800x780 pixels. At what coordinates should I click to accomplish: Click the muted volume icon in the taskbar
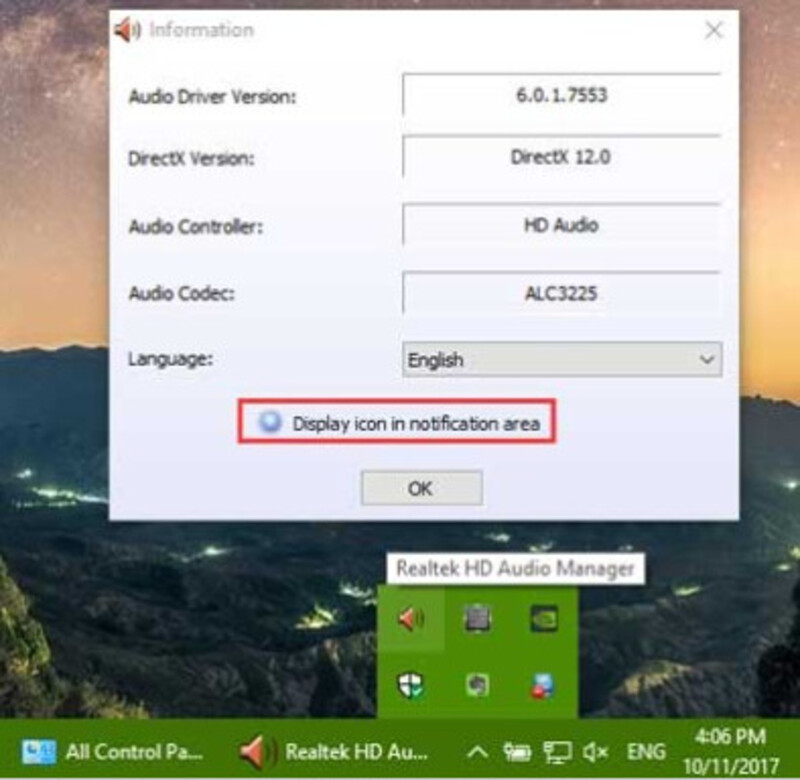[596, 752]
